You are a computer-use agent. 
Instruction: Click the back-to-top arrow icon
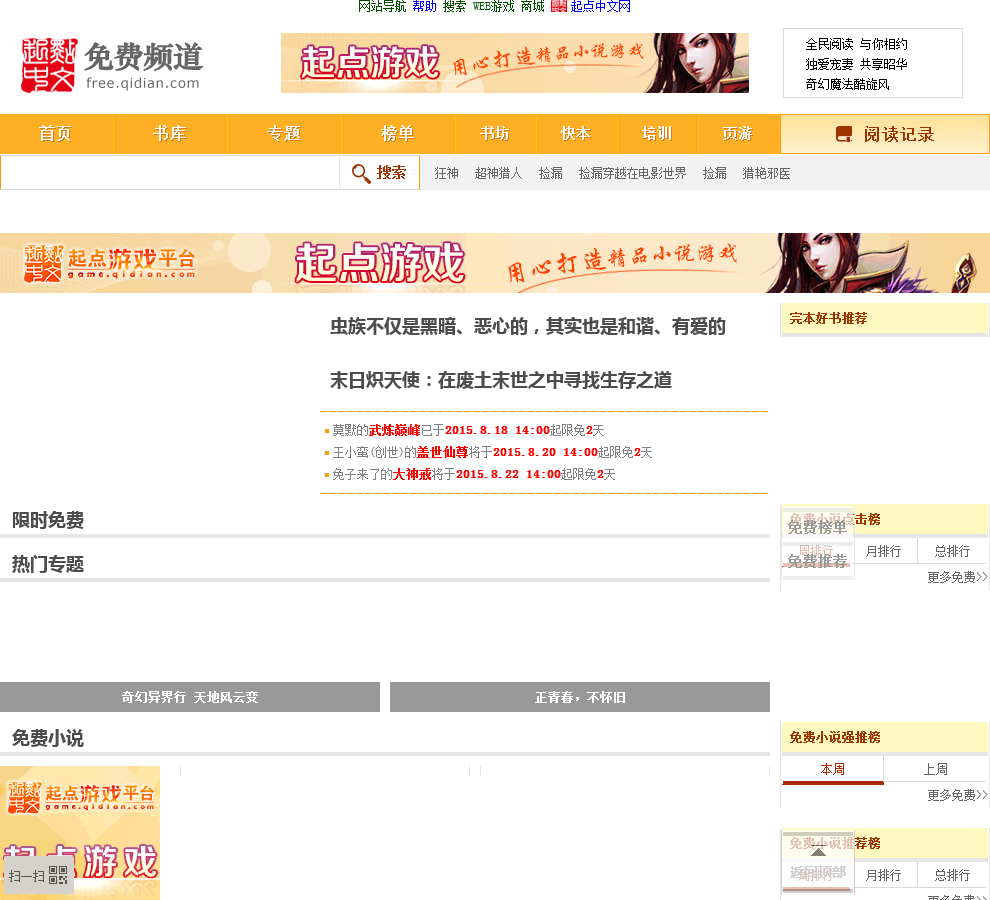coord(818,851)
